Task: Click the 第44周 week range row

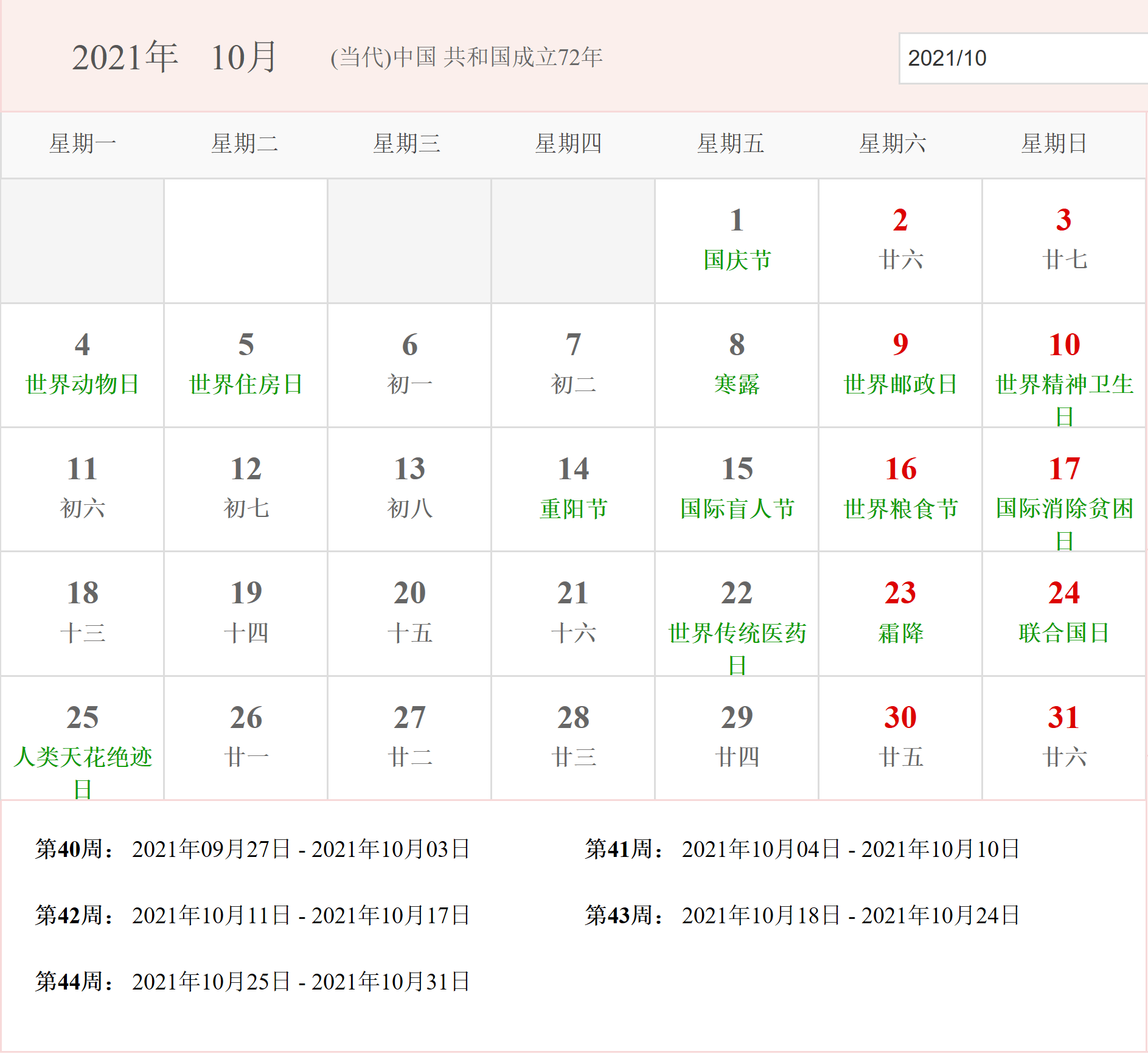Action: 252,982
